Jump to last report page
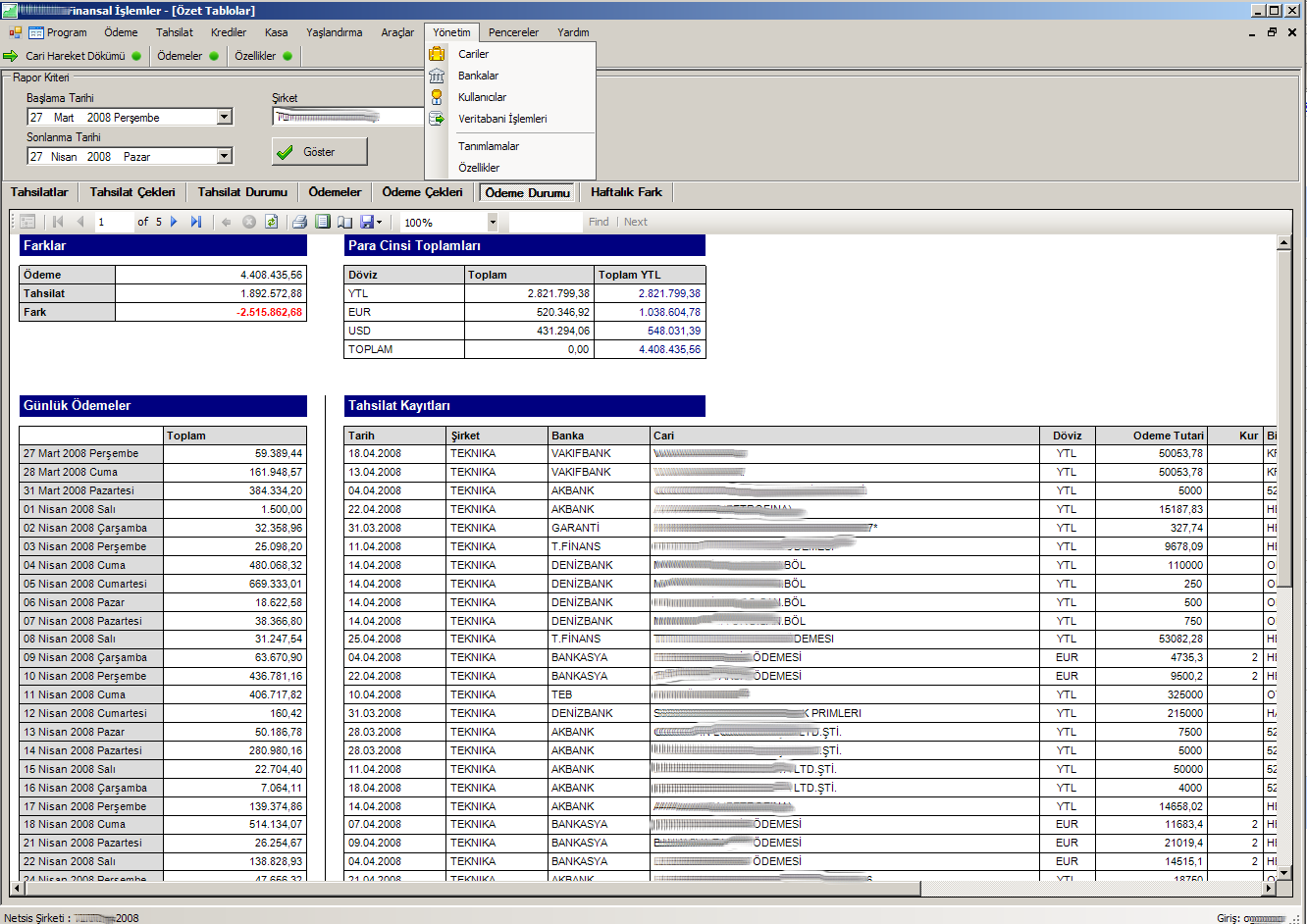 pos(196,222)
